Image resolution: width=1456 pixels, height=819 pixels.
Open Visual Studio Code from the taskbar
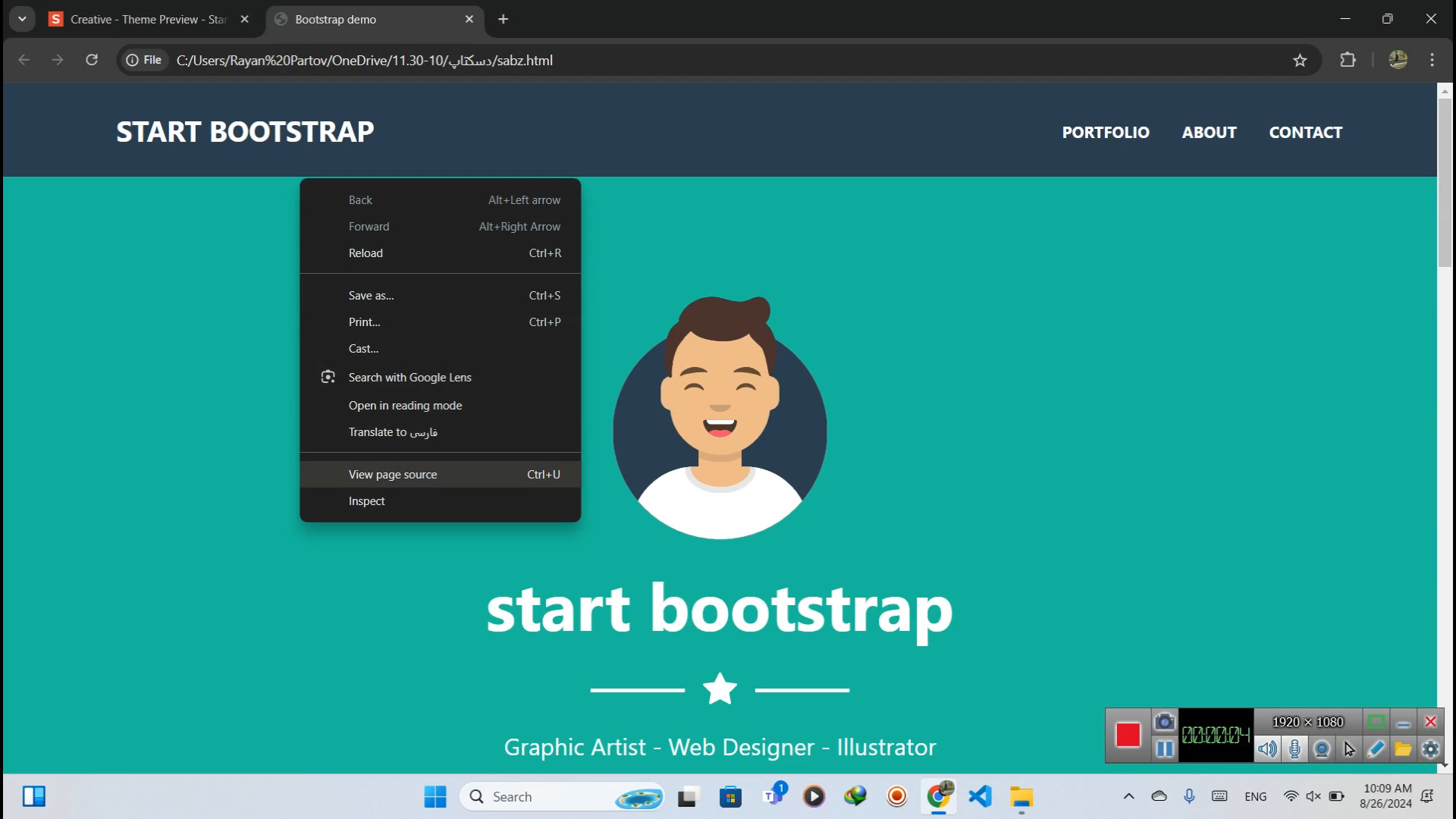tap(980, 797)
